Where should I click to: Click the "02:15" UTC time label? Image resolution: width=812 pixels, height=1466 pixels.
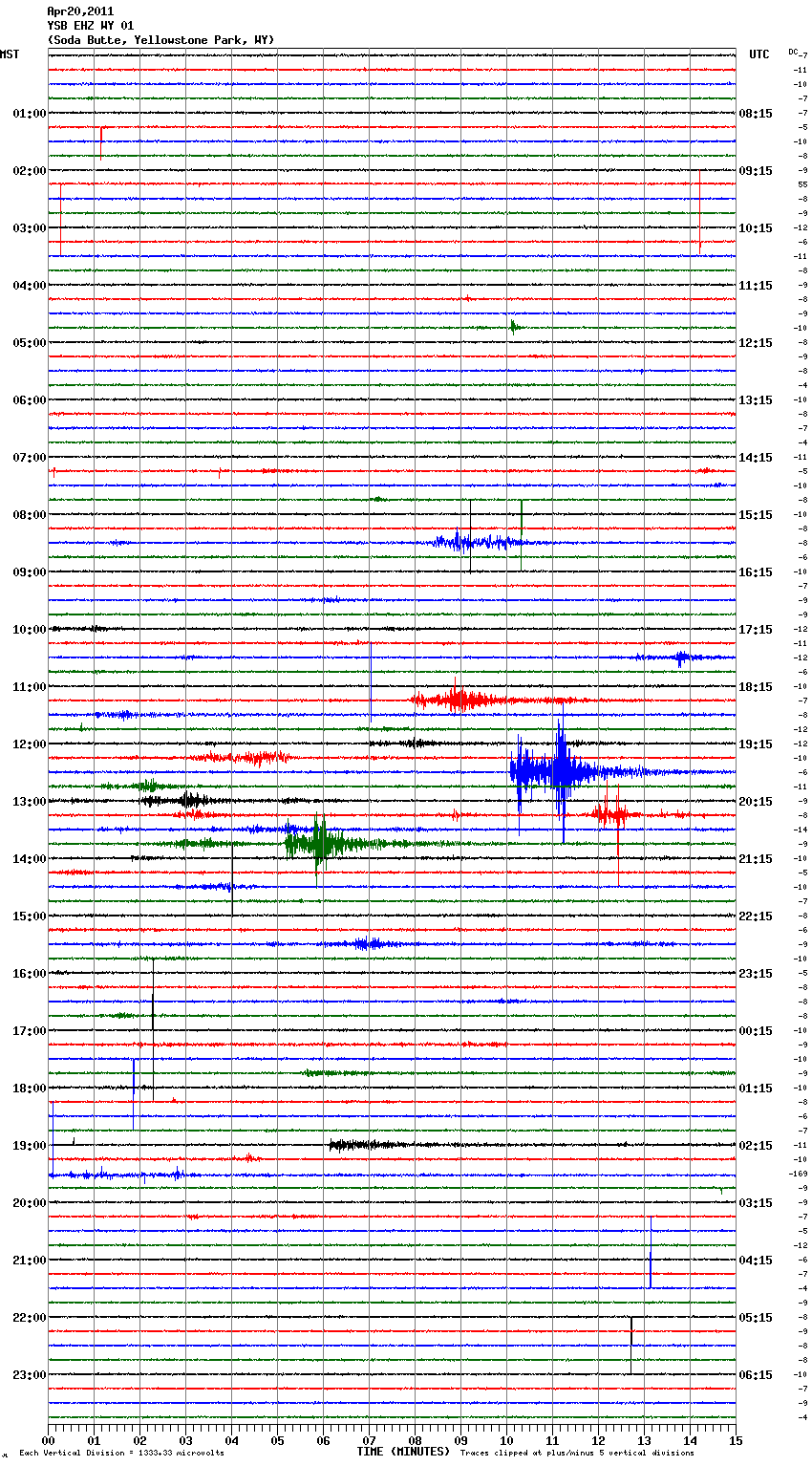click(756, 1146)
